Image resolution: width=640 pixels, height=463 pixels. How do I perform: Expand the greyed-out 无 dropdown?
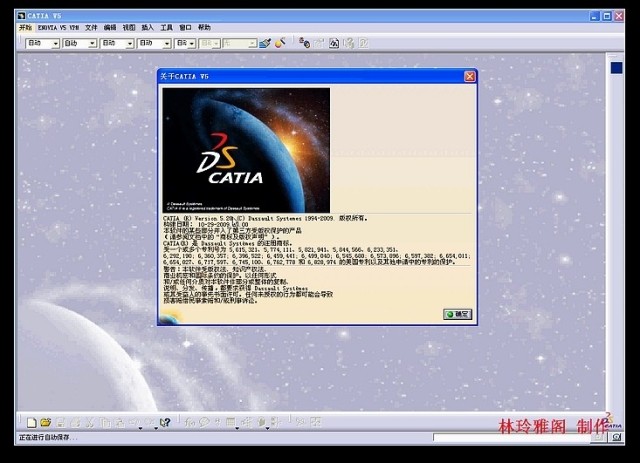click(252, 43)
